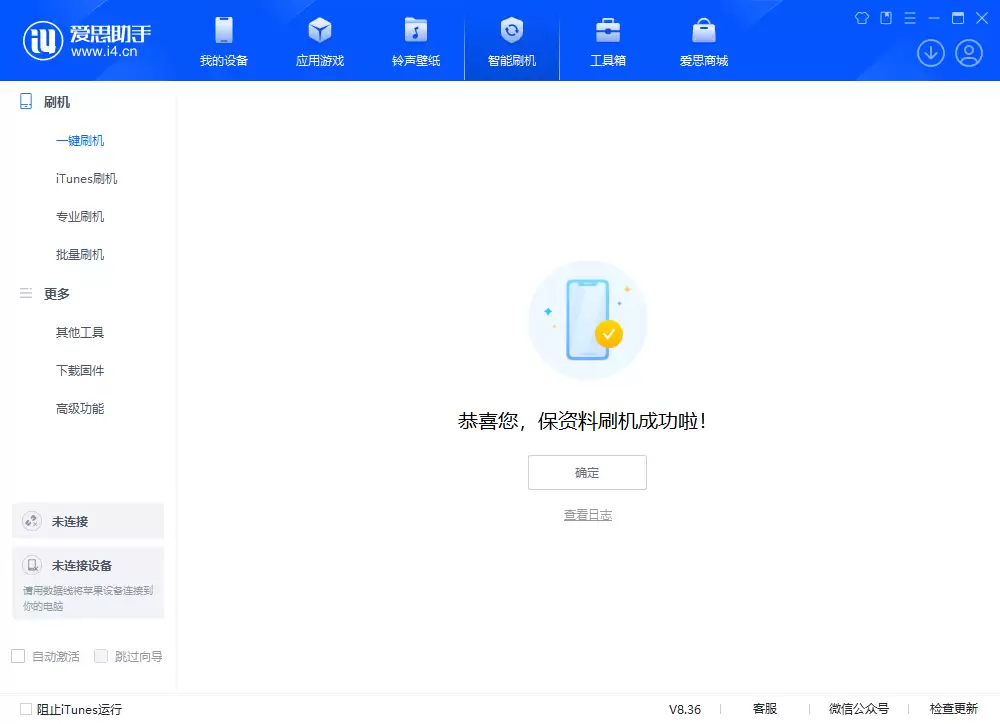The image size is (1000, 724).
Task: Visit the 爱思商城 store
Action: 703,40
